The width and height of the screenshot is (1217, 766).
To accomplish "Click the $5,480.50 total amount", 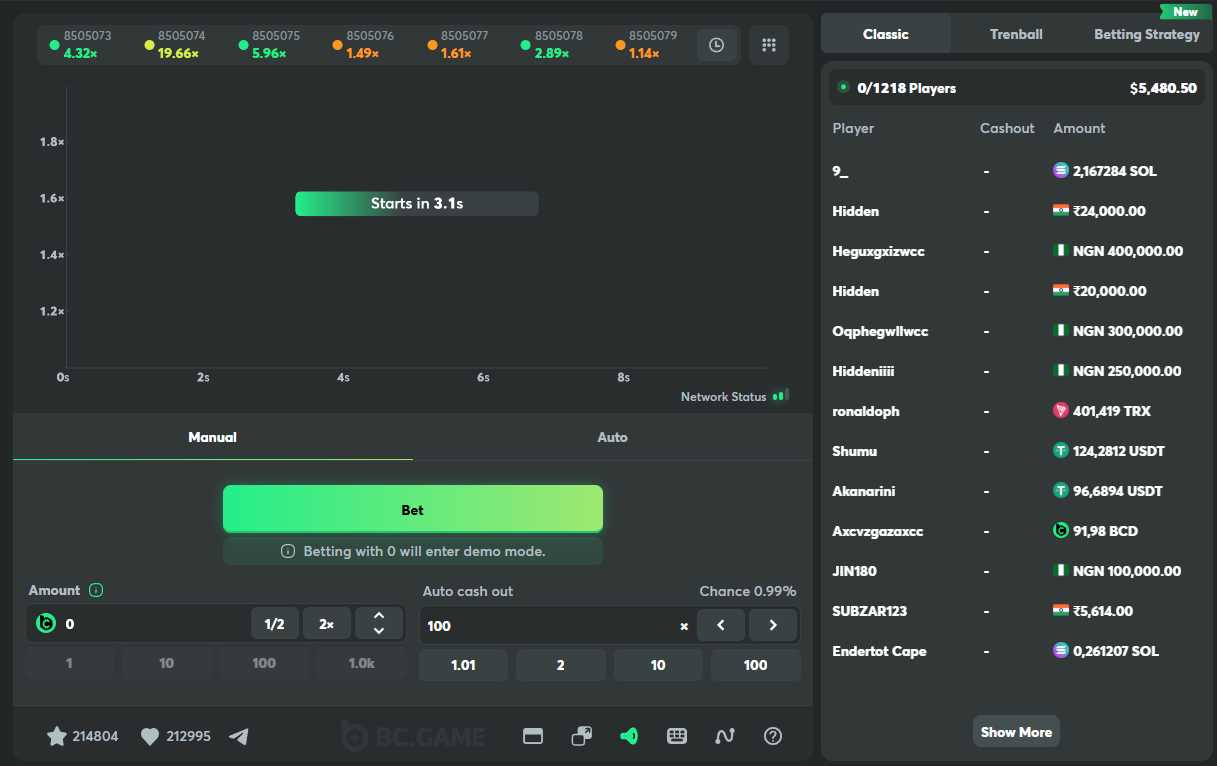I will coord(1163,88).
